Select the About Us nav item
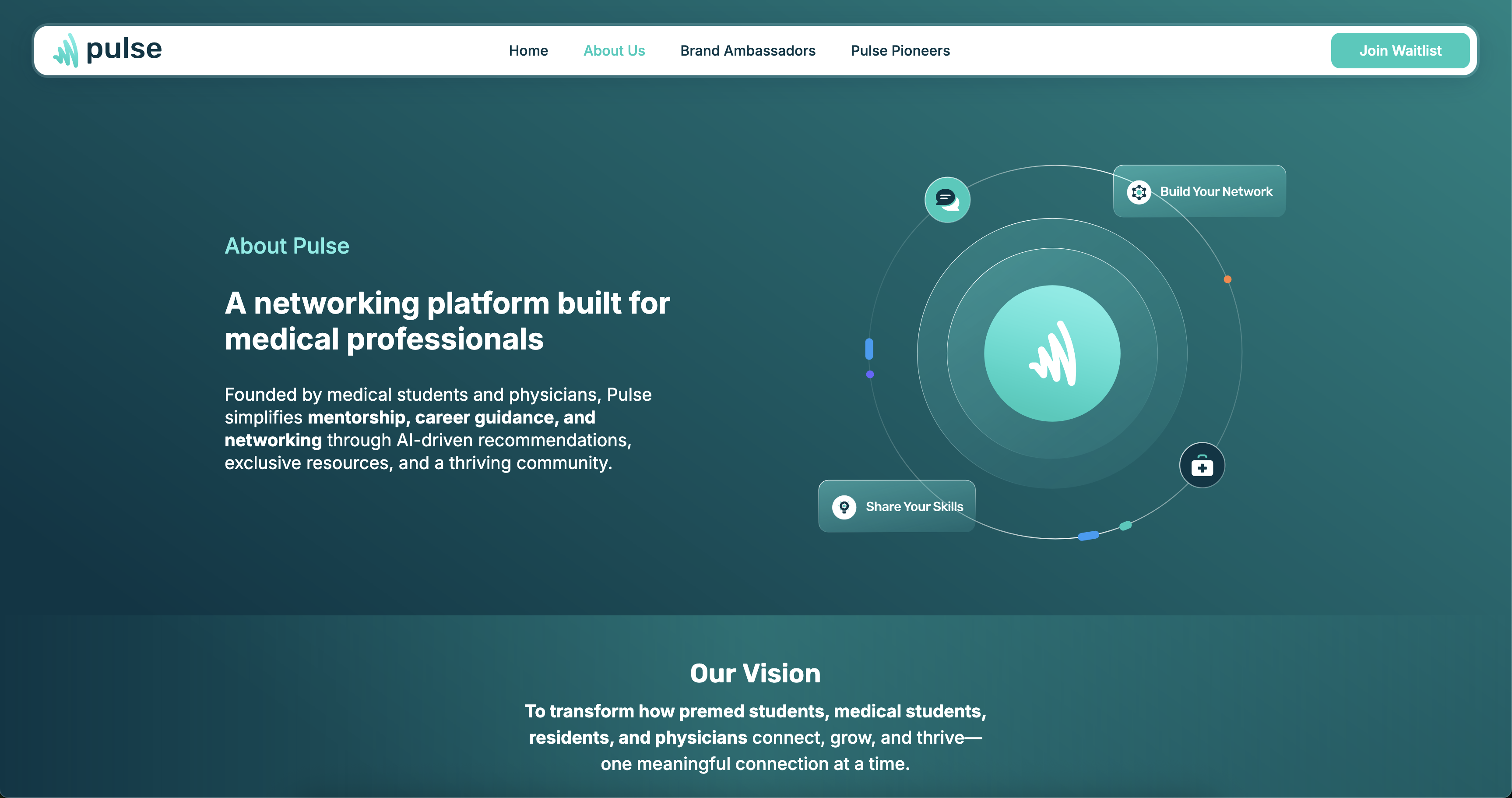The width and height of the screenshot is (1512, 798). (x=614, y=51)
